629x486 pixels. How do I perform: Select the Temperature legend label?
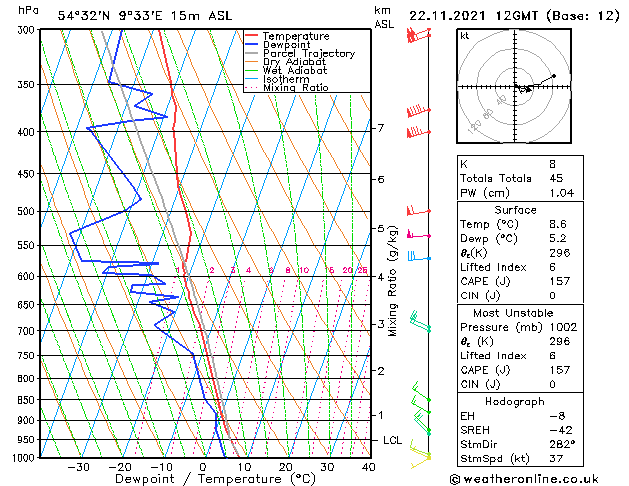pyautogui.click(x=296, y=36)
